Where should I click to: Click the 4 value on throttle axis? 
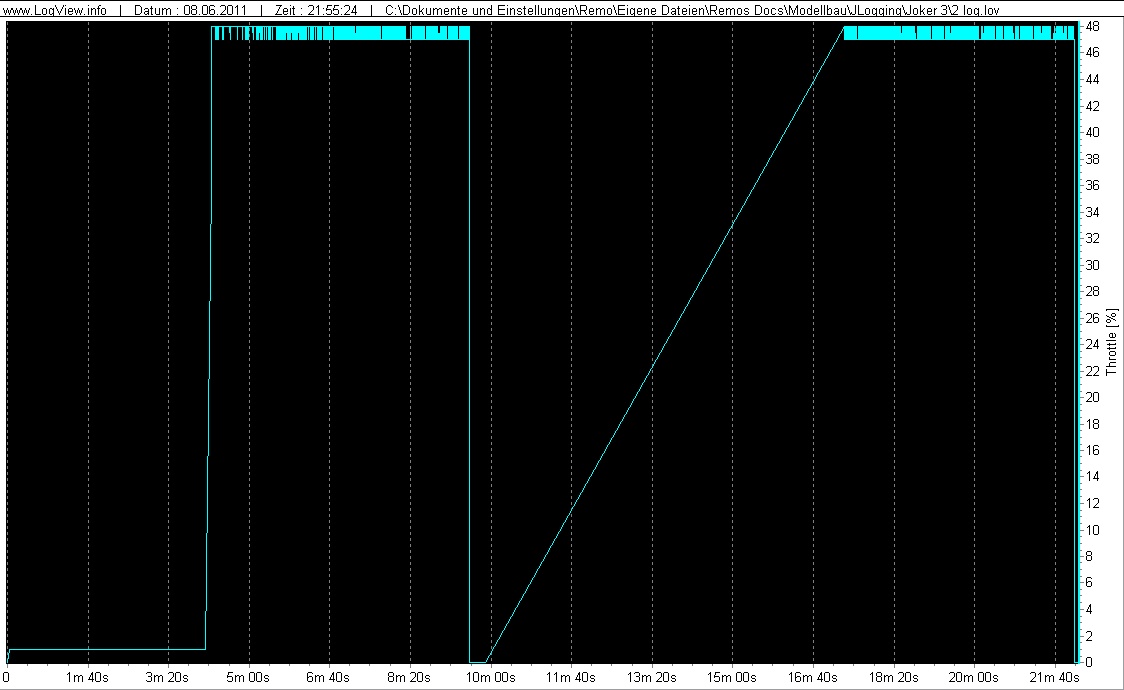point(1090,609)
